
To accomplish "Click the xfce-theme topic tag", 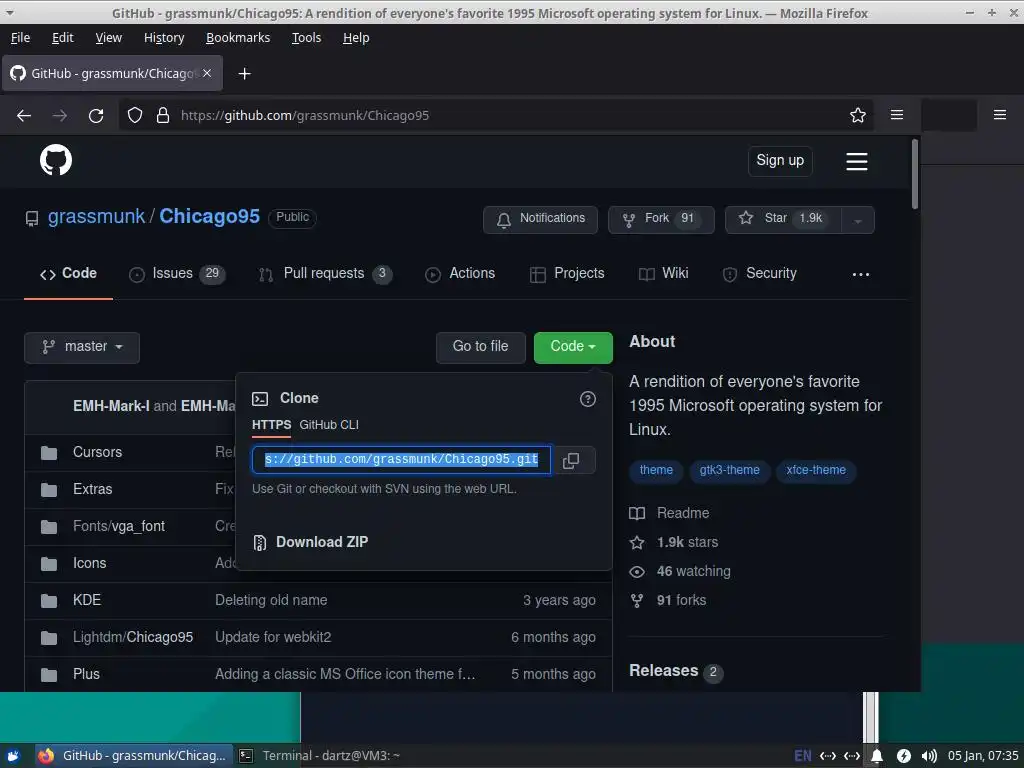I will click(816, 471).
